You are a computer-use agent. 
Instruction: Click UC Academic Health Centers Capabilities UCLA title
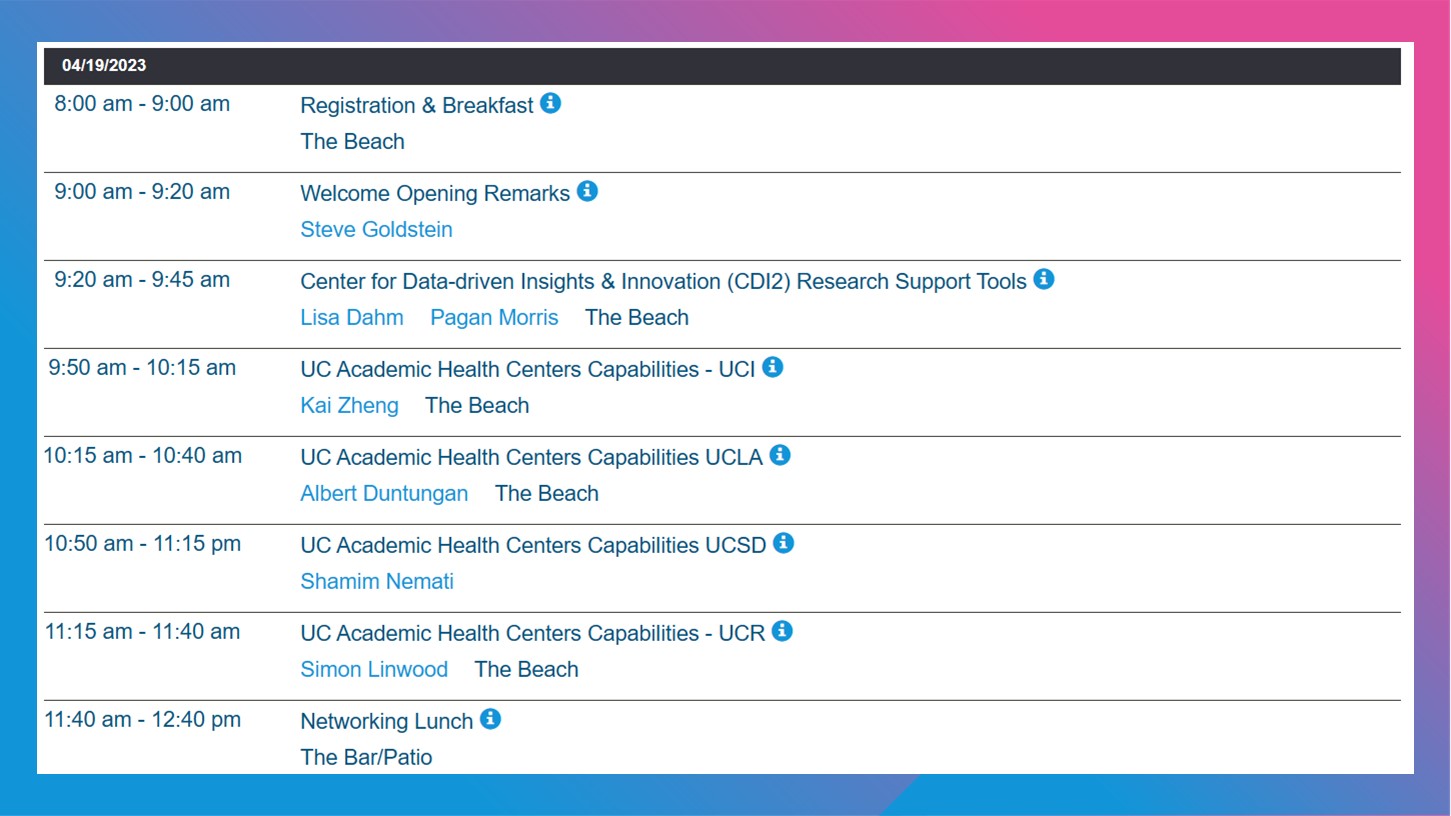[x=531, y=458]
